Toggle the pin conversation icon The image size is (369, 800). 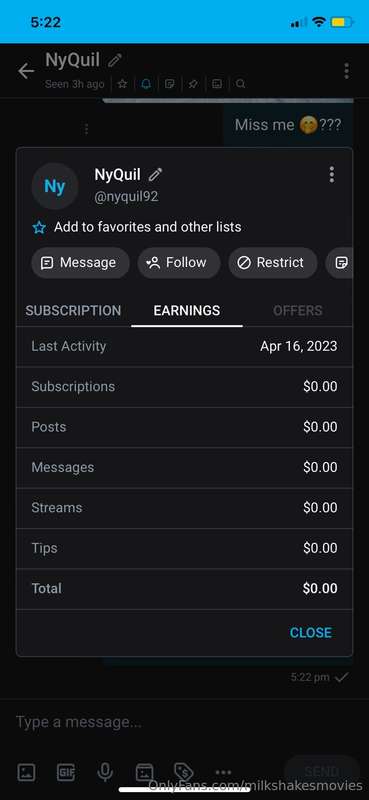pos(193,84)
